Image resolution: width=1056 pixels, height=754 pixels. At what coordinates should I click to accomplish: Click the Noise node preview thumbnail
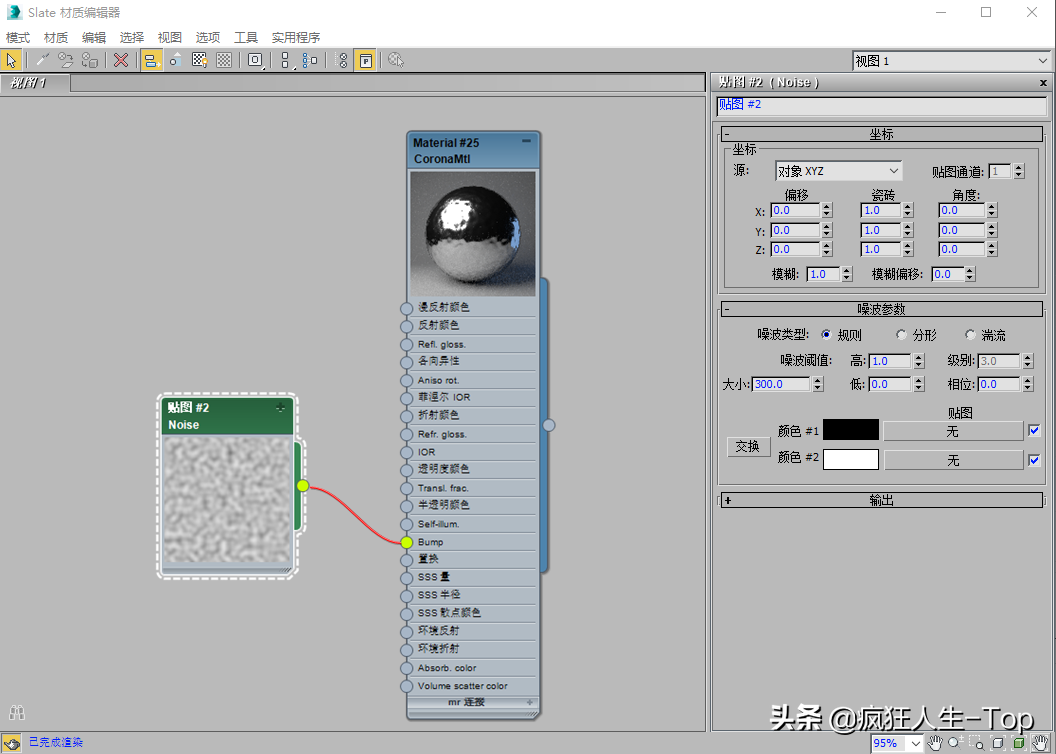tap(228, 500)
